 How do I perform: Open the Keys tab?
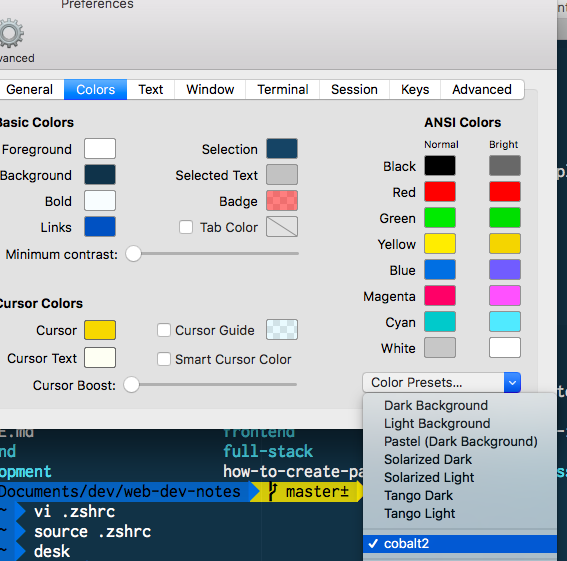tap(415, 89)
